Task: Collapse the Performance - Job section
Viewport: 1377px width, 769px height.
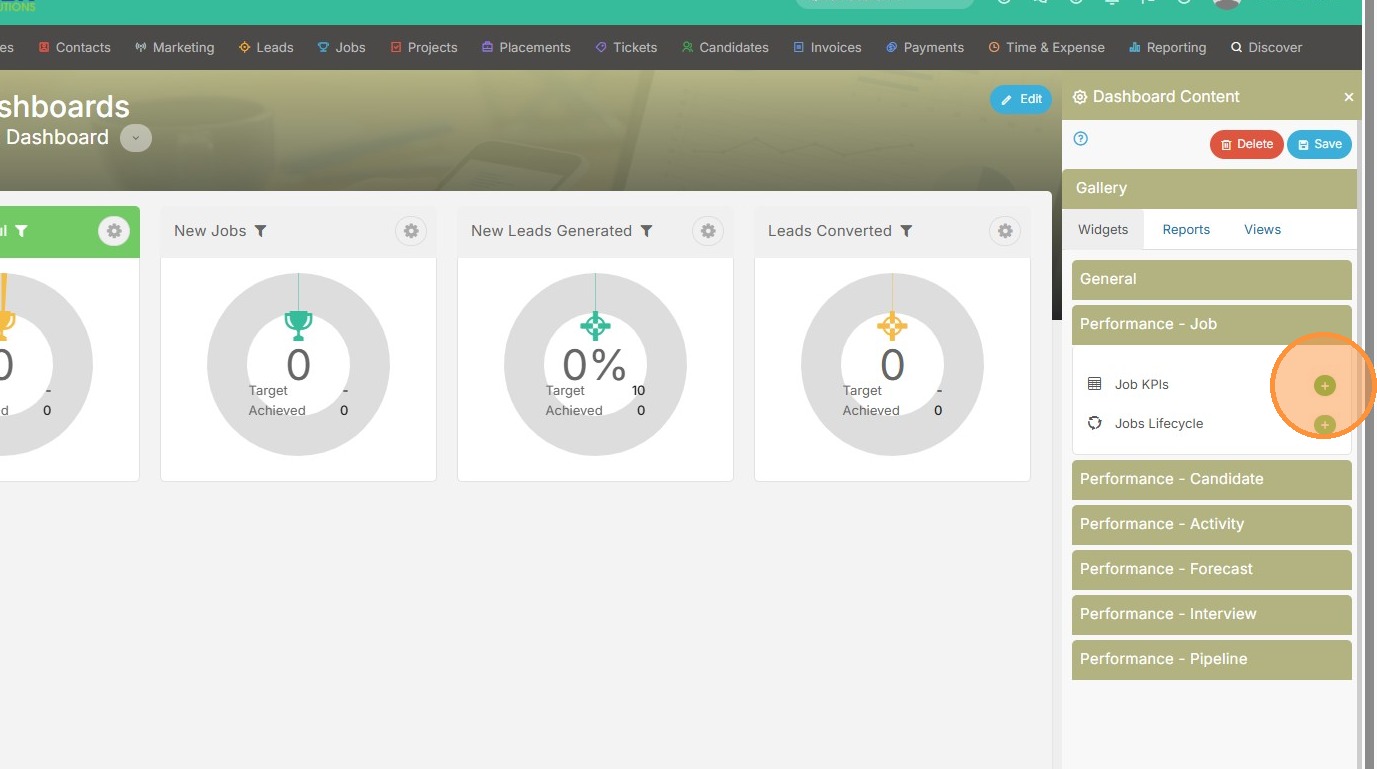Action: (x=1212, y=324)
